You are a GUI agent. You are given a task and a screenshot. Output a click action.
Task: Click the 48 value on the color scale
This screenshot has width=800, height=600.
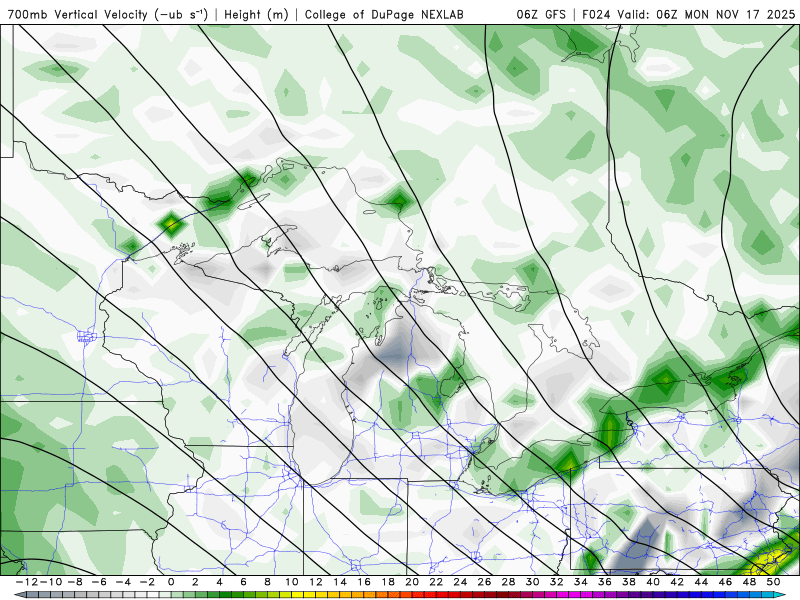[749, 582]
